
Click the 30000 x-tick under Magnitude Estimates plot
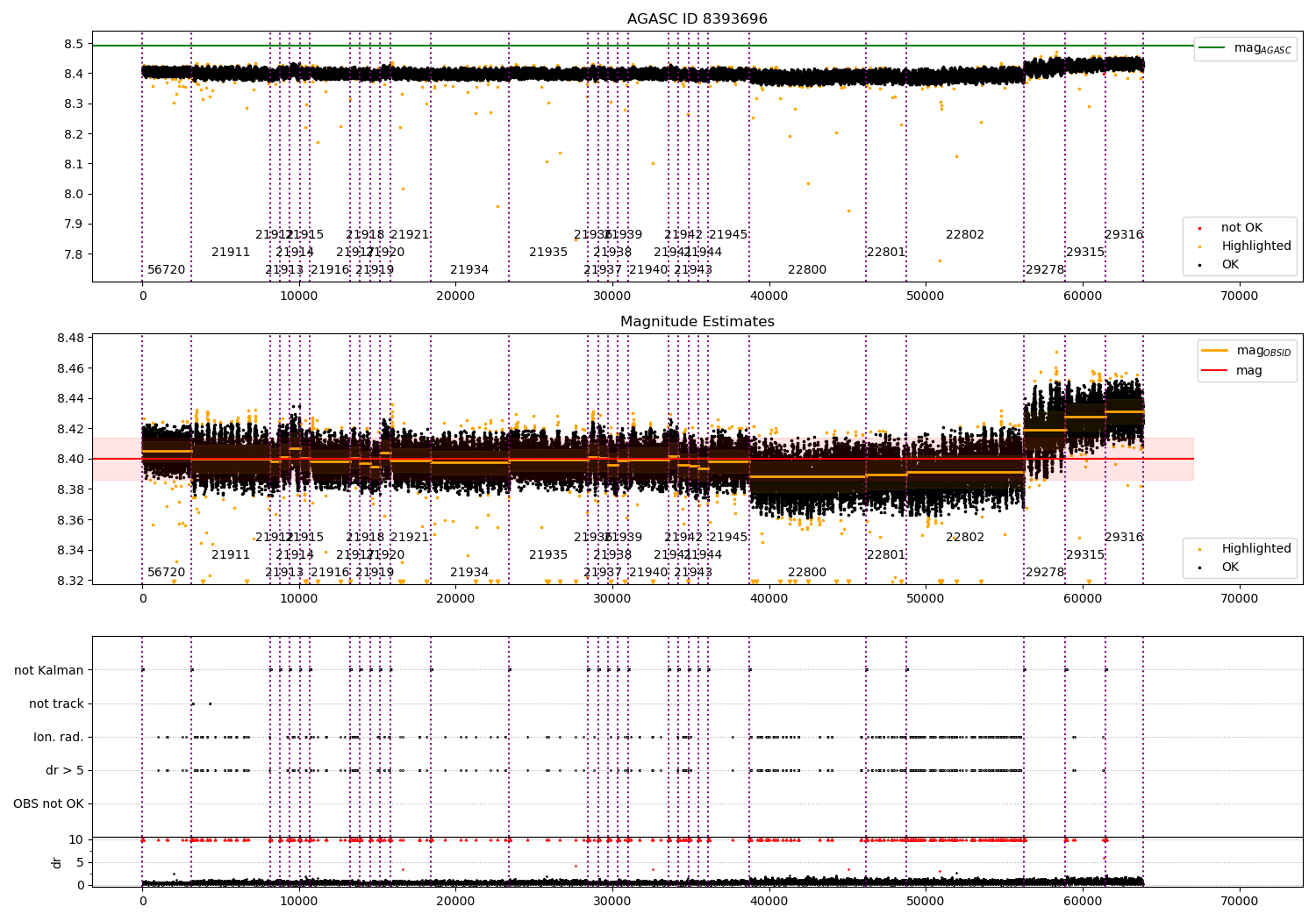(612, 599)
